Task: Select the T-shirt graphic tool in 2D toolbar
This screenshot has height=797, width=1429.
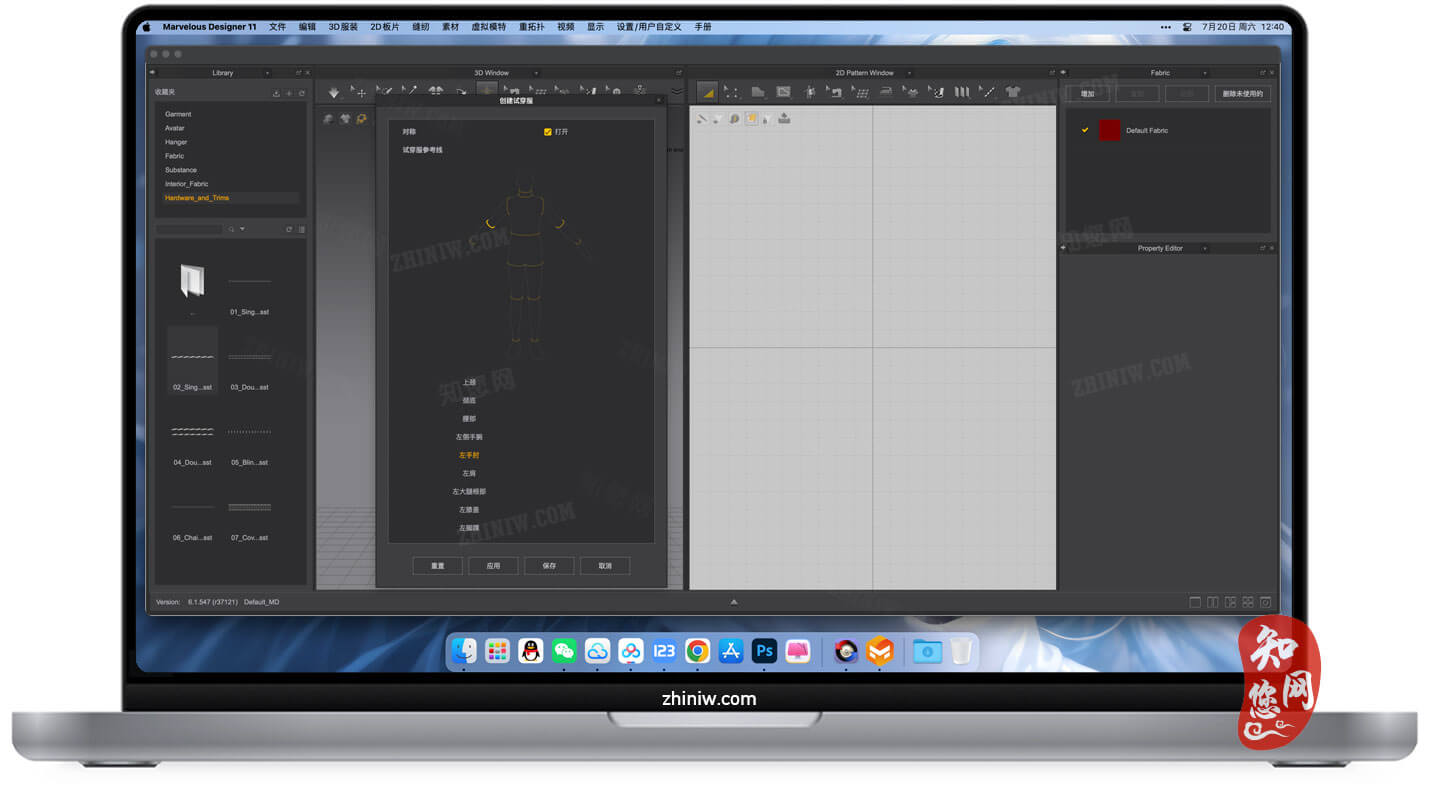Action: [x=1012, y=92]
